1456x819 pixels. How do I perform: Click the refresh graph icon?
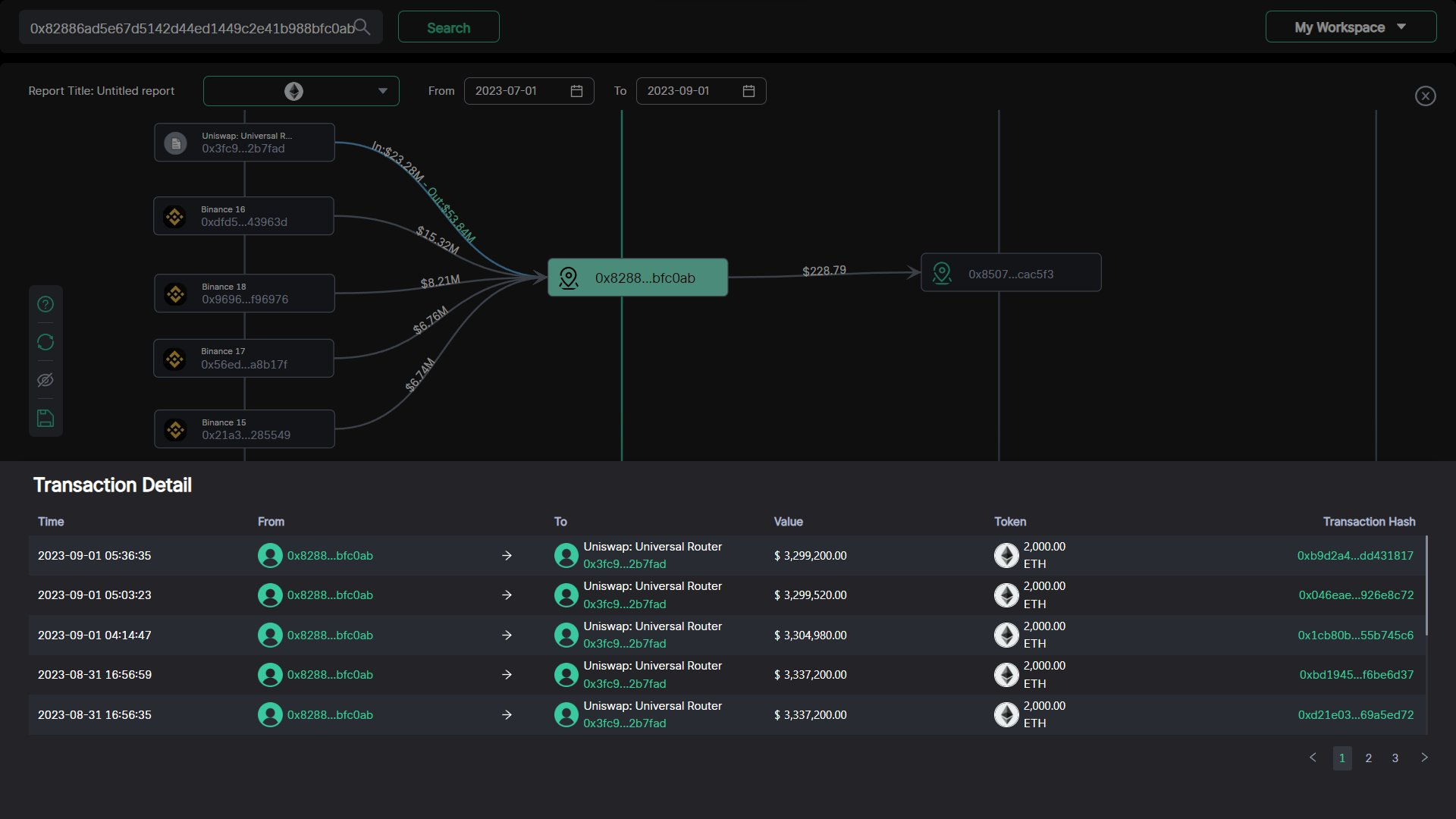coord(45,342)
